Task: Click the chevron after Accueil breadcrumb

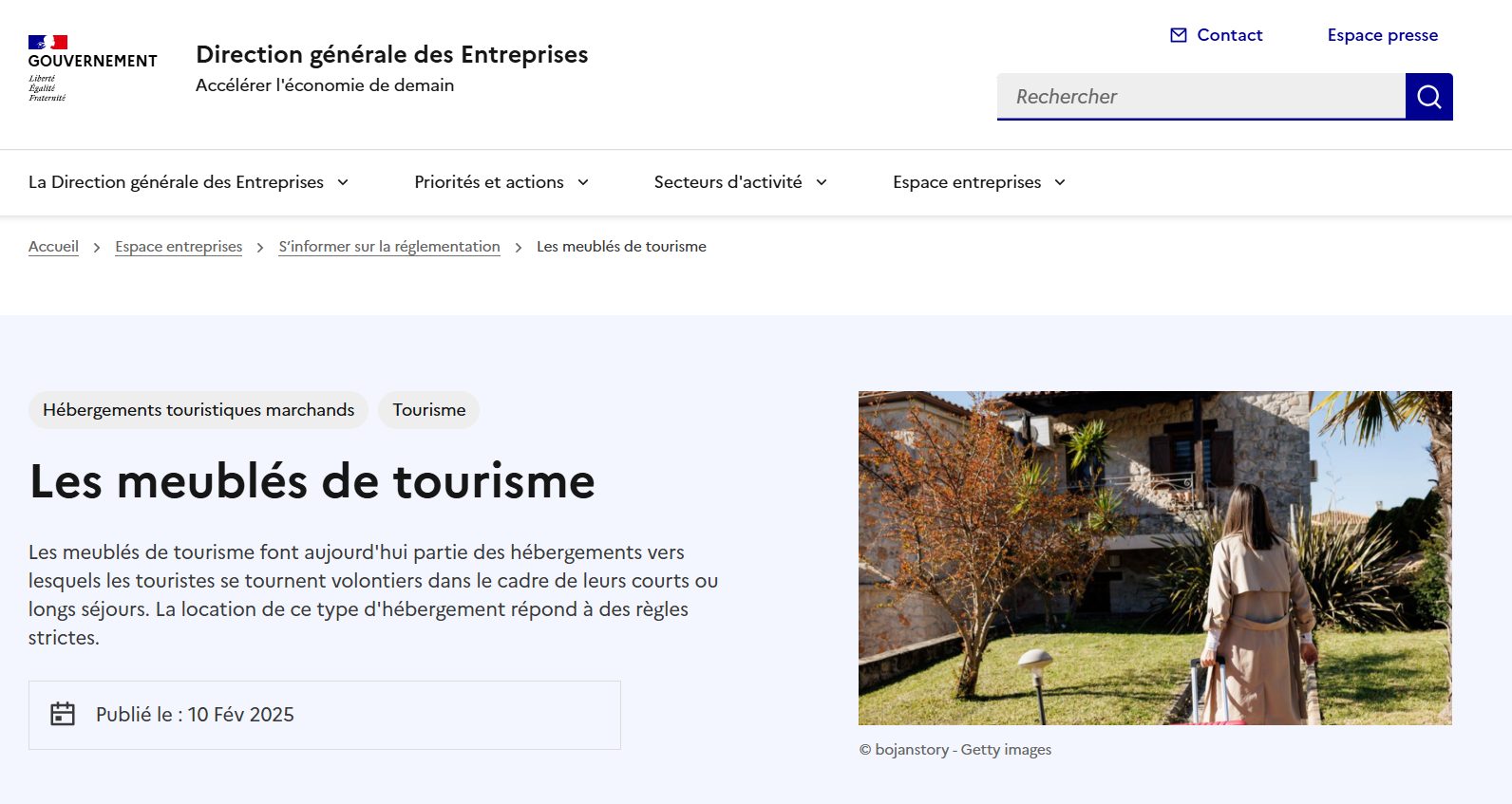Action: [x=97, y=248]
